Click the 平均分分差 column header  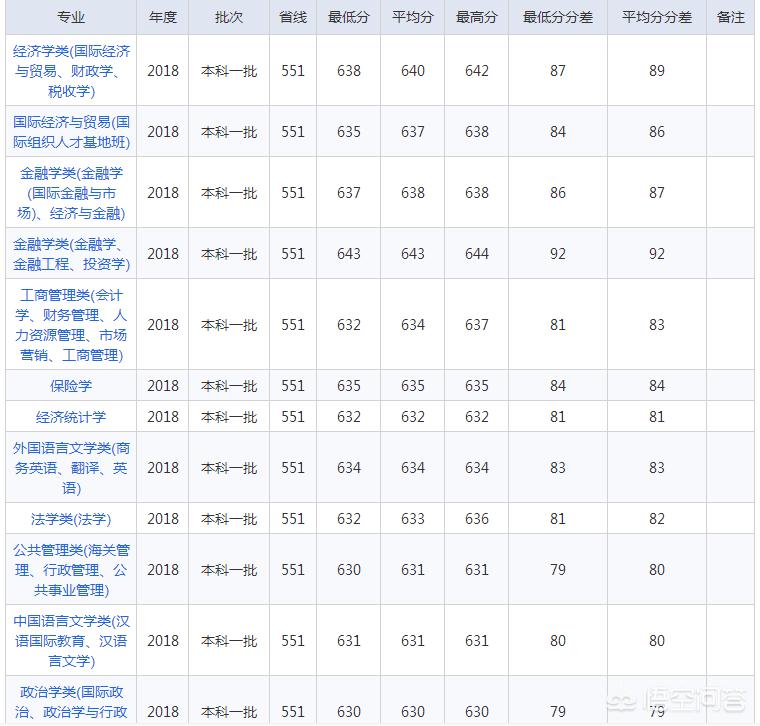click(x=657, y=17)
